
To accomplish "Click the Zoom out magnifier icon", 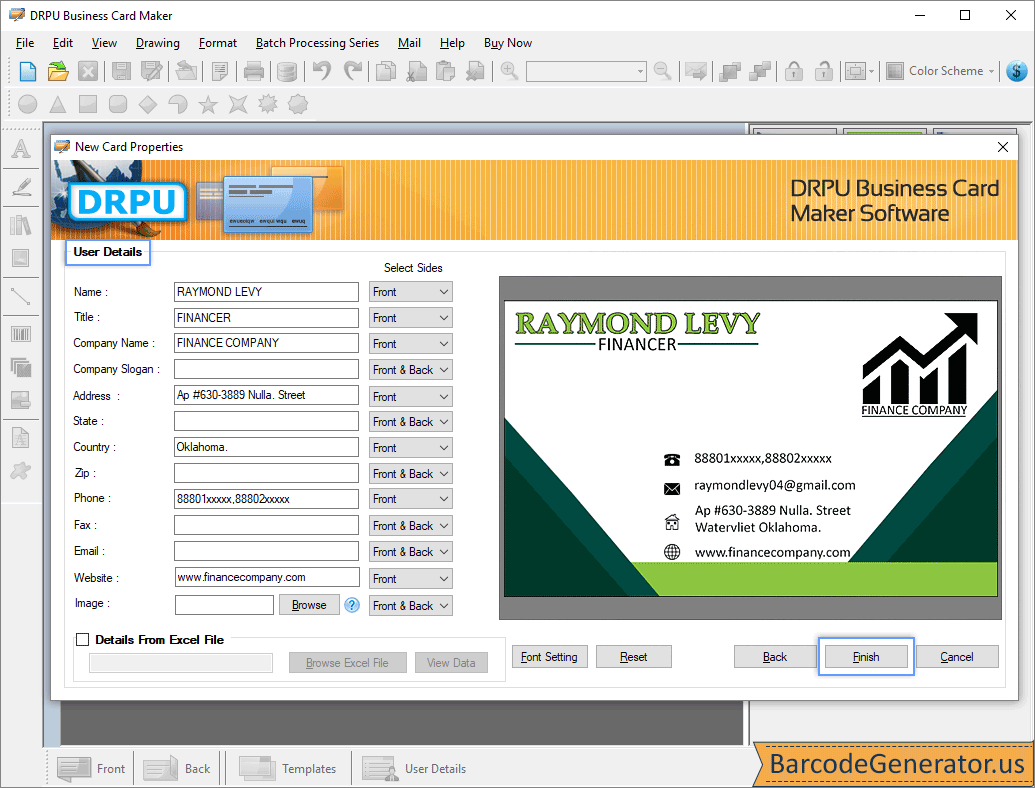I will 662,71.
